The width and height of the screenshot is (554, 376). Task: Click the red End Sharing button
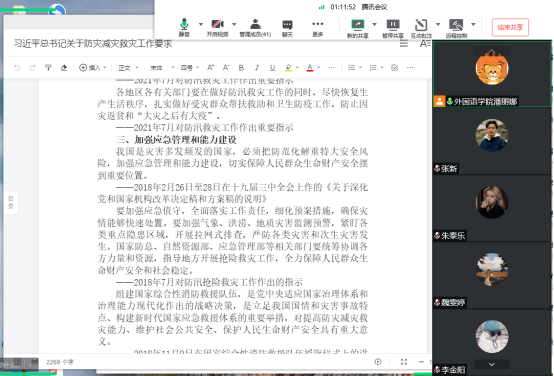point(510,27)
